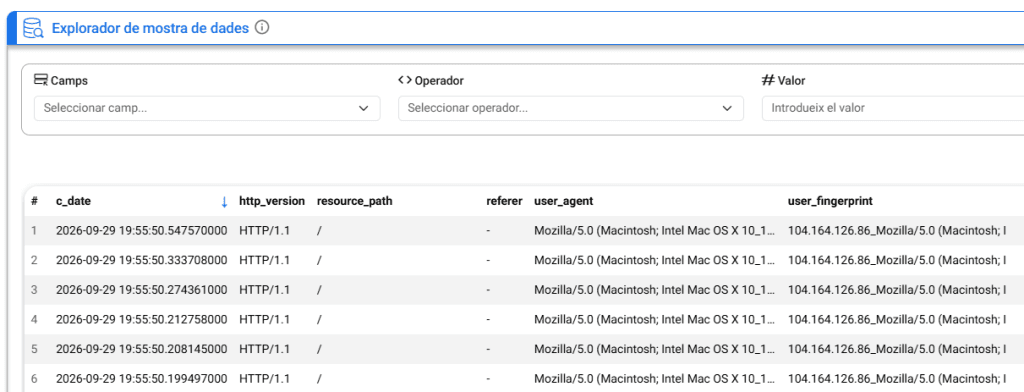Click HTTP/1.1 in row 4
The height and width of the screenshot is (392, 1024).
264,319
